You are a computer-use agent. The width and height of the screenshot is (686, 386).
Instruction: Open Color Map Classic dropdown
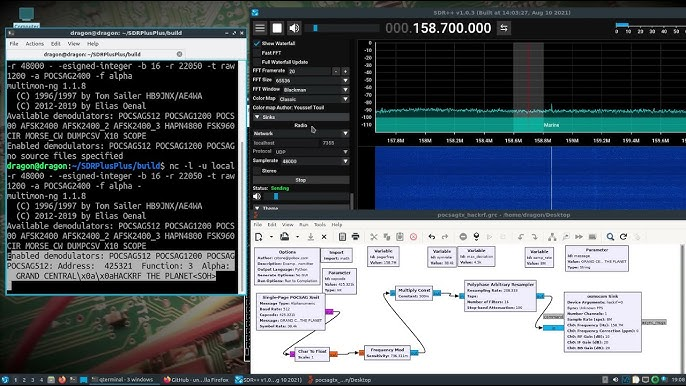314,99
